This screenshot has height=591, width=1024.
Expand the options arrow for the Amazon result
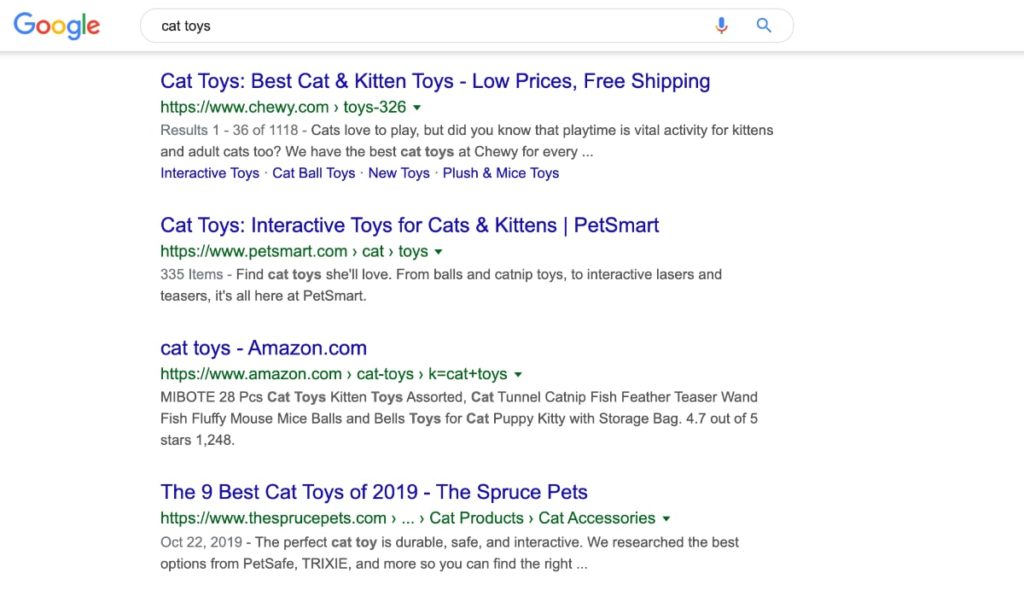coord(518,374)
